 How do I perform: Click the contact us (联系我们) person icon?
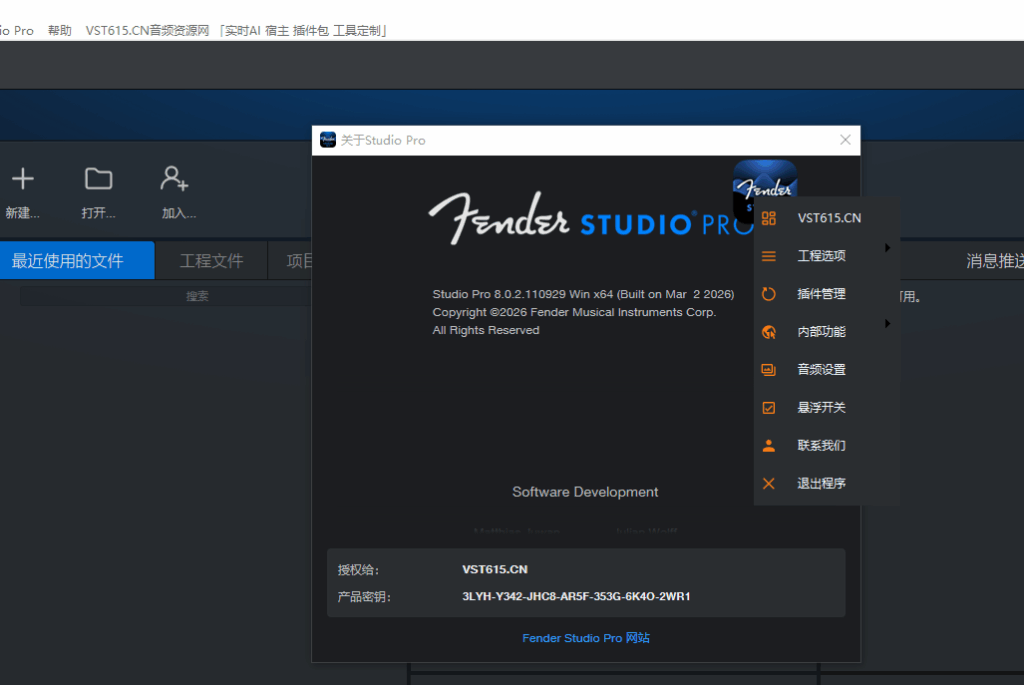click(769, 446)
